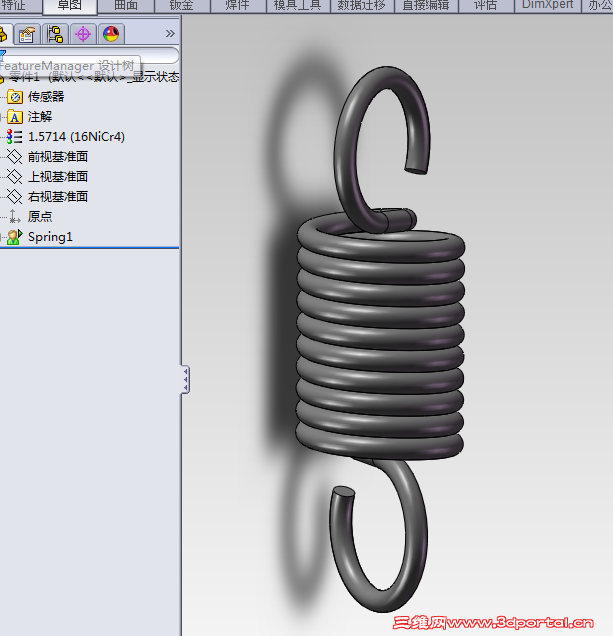This screenshot has width=613, height=636.
Task: Click the 前视基准面 label
Action: [x=58, y=157]
